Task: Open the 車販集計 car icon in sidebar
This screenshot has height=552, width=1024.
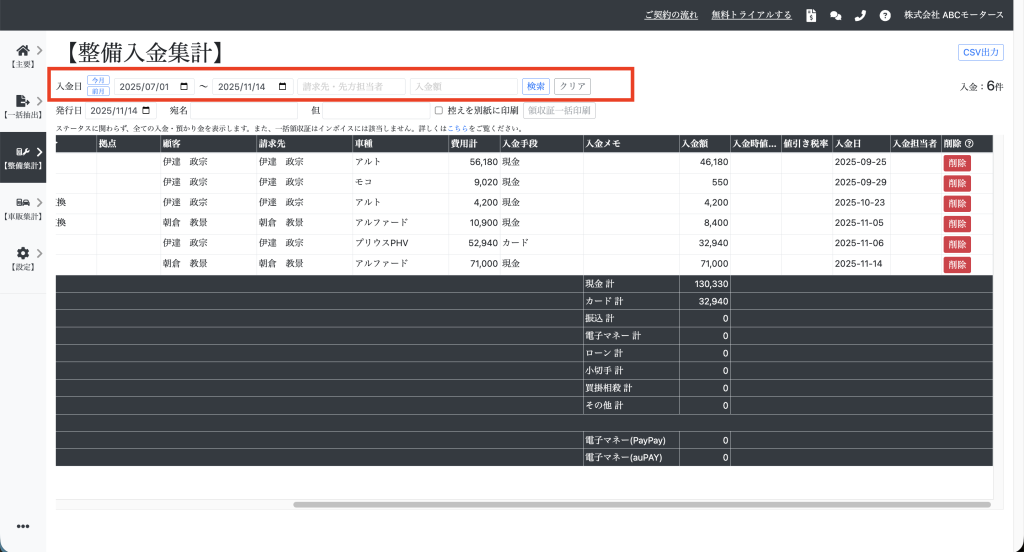Action: click(x=22, y=203)
